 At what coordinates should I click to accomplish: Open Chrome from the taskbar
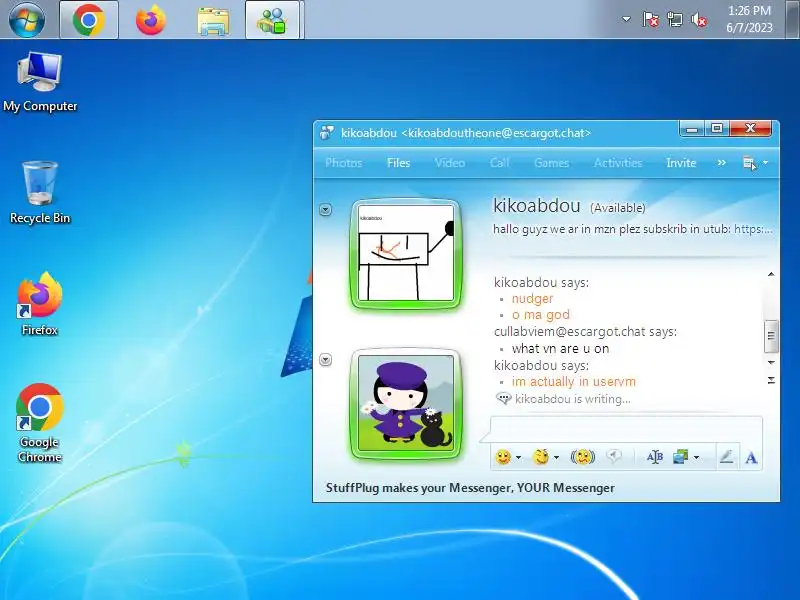pyautogui.click(x=89, y=20)
